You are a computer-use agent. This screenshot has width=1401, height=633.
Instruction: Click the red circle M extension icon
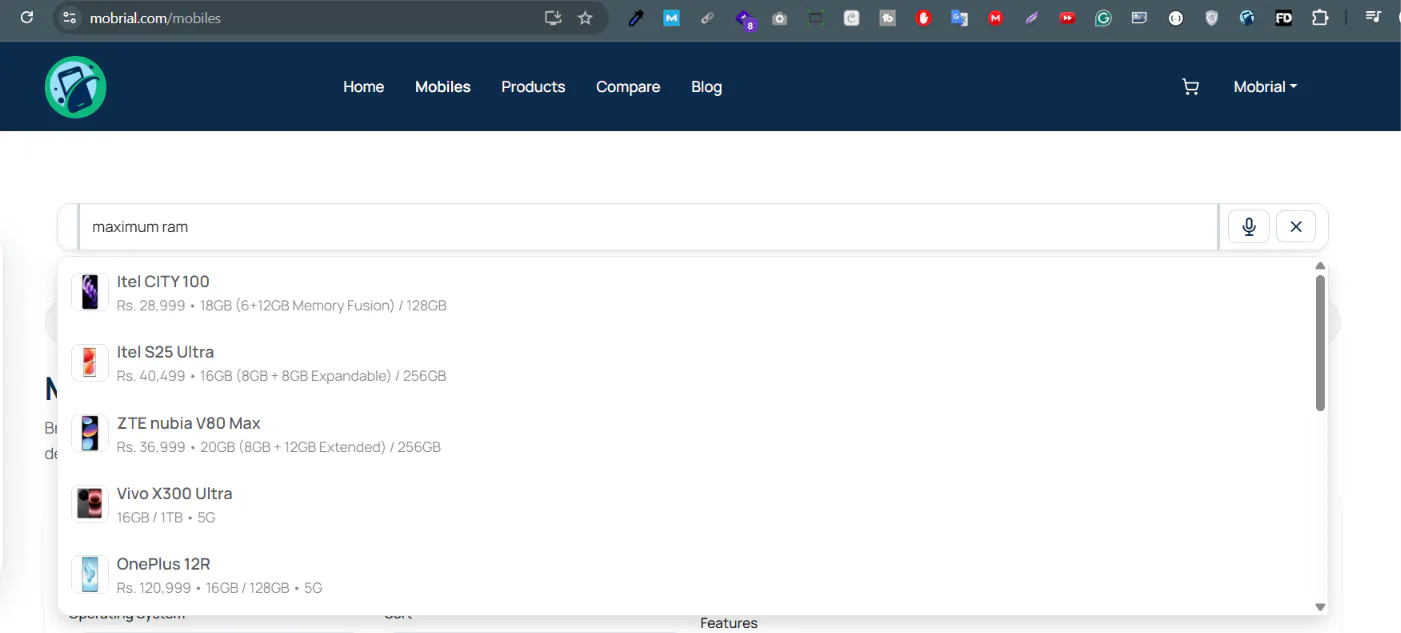pos(996,18)
